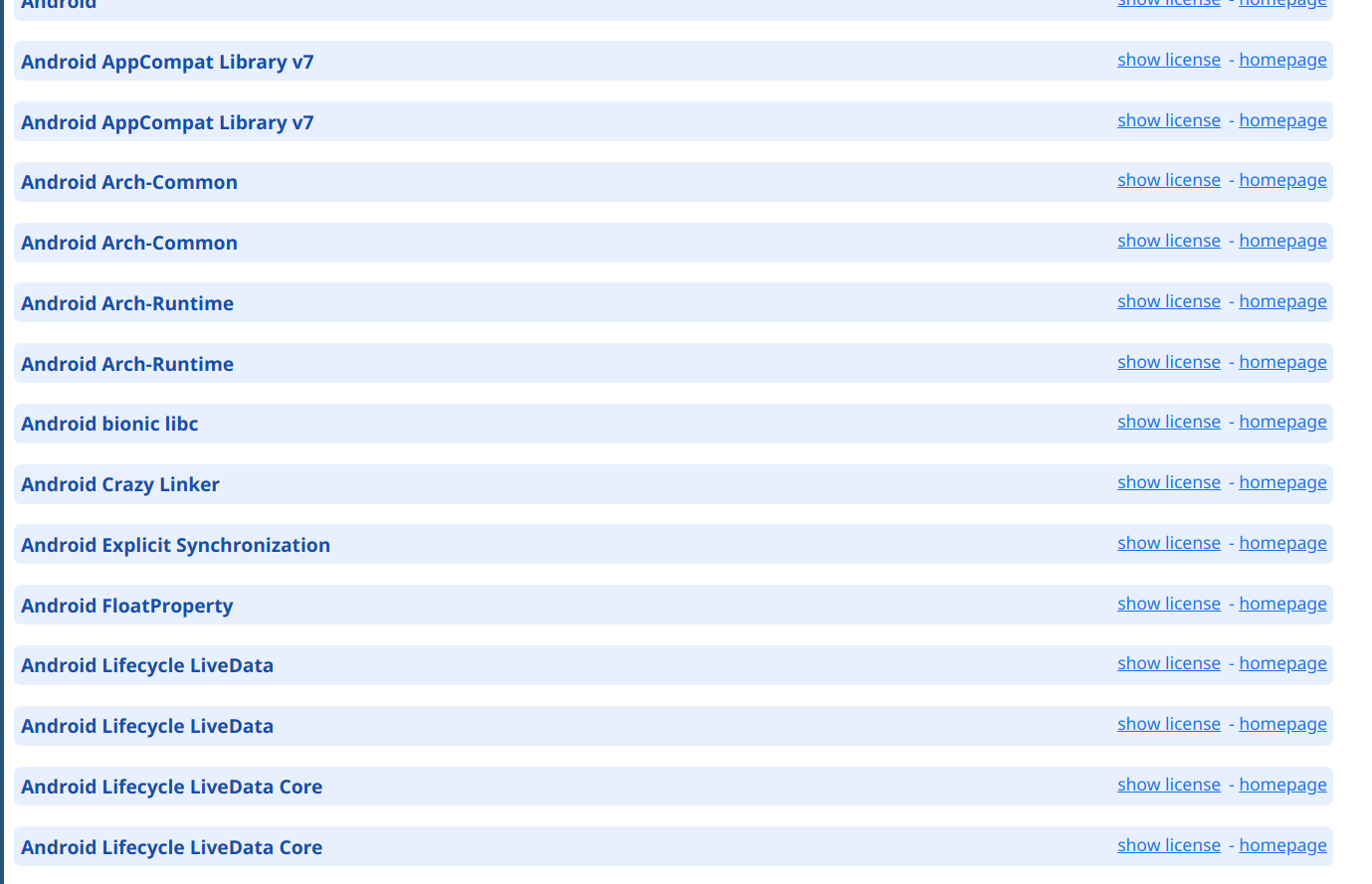Visit homepage for Android Explicit Synchronization
1372x884 pixels.
point(1282,543)
